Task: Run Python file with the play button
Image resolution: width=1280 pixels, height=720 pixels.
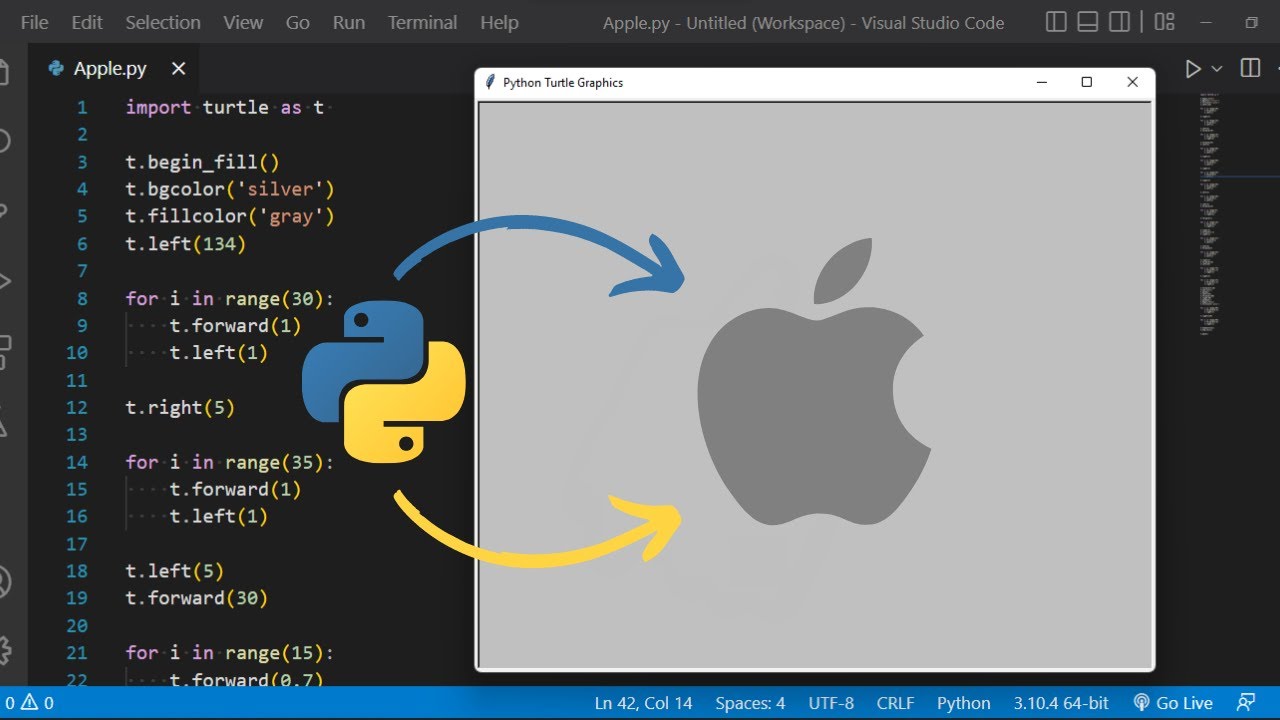Action: [x=1192, y=68]
